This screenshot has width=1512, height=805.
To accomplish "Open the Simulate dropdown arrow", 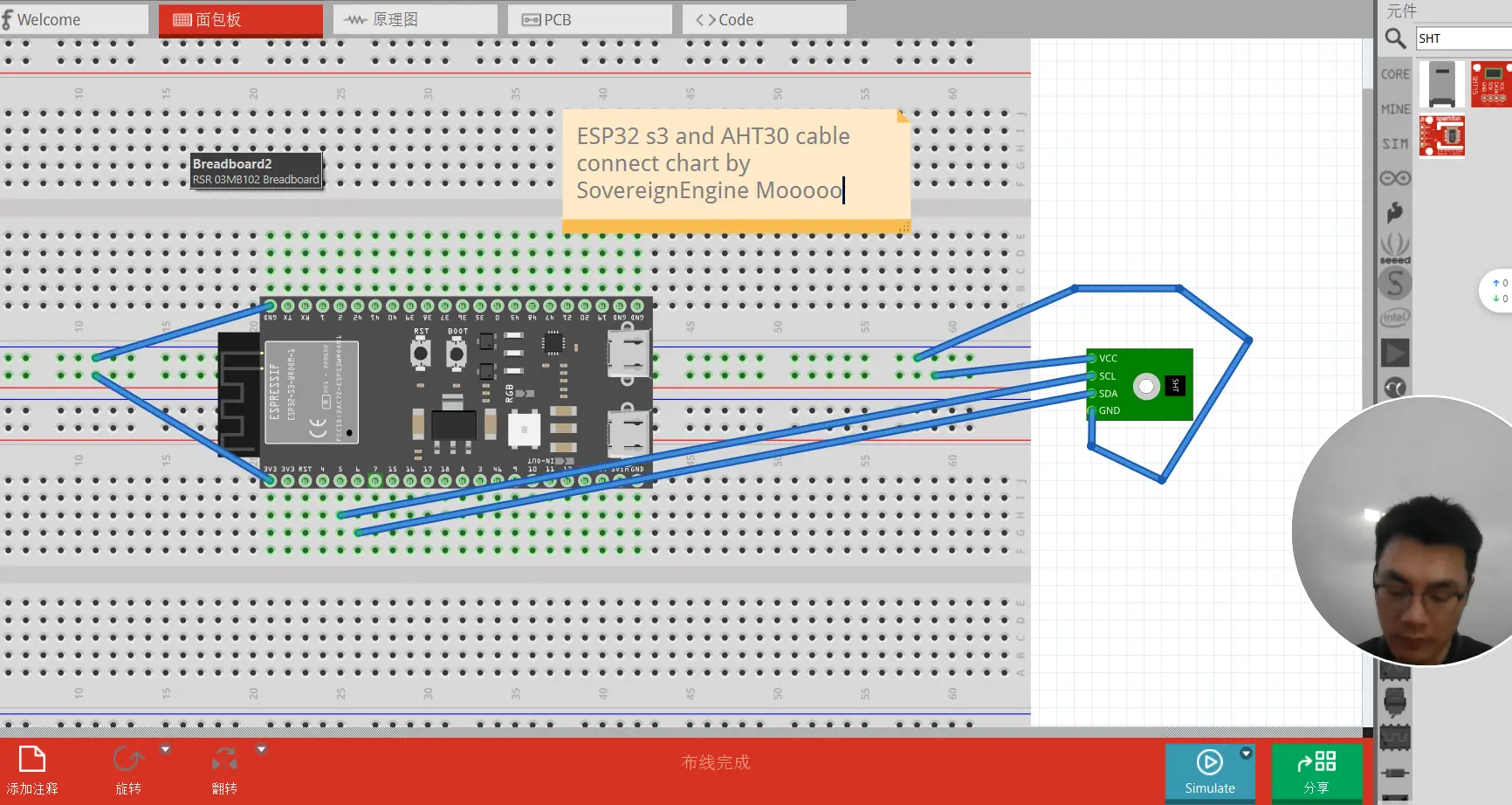I will pos(1247,753).
